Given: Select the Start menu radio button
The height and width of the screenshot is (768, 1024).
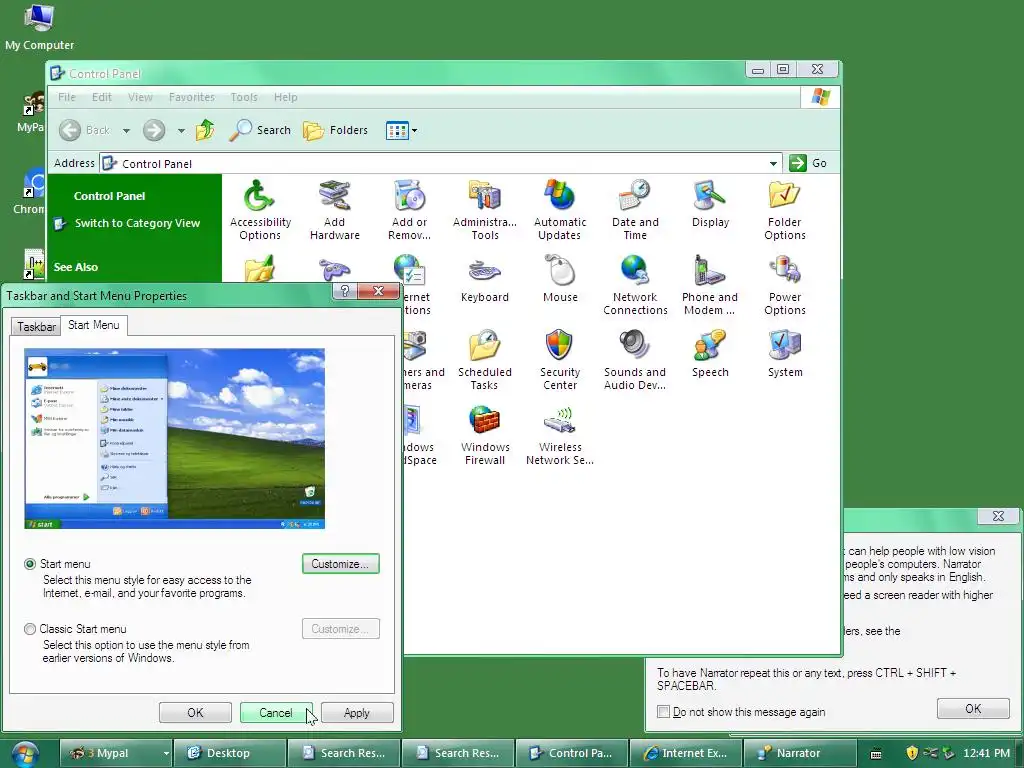Looking at the screenshot, I should click(x=29, y=564).
